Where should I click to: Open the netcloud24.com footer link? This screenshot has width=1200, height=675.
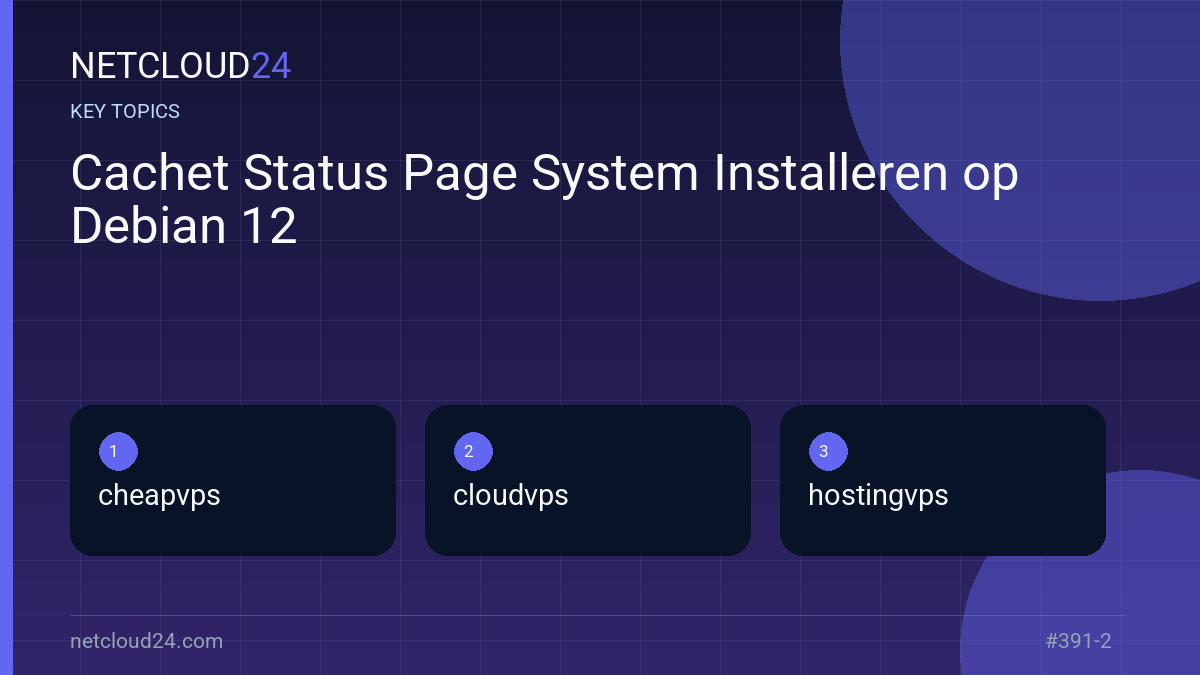pos(147,641)
